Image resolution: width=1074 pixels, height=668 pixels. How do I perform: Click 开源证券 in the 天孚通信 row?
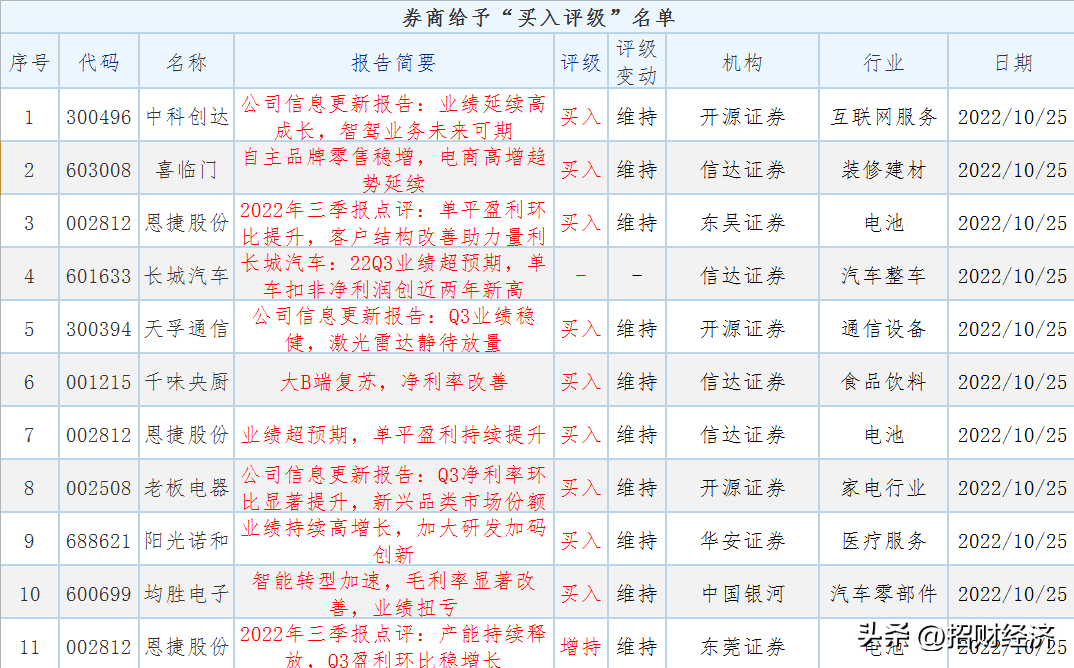pyautogui.click(x=742, y=329)
